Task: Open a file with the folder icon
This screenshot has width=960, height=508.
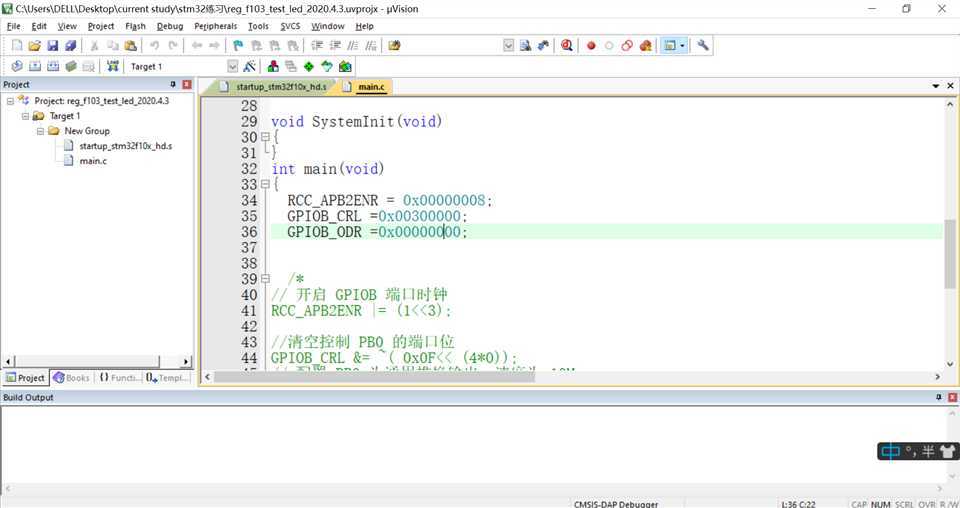Action: [x=34, y=45]
